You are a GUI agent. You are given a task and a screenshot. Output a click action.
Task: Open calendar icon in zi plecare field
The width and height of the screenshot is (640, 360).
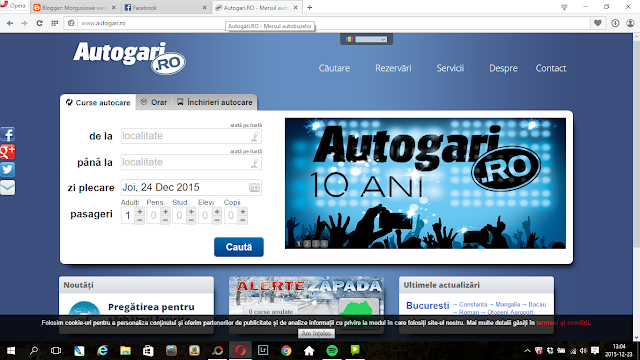(254, 187)
